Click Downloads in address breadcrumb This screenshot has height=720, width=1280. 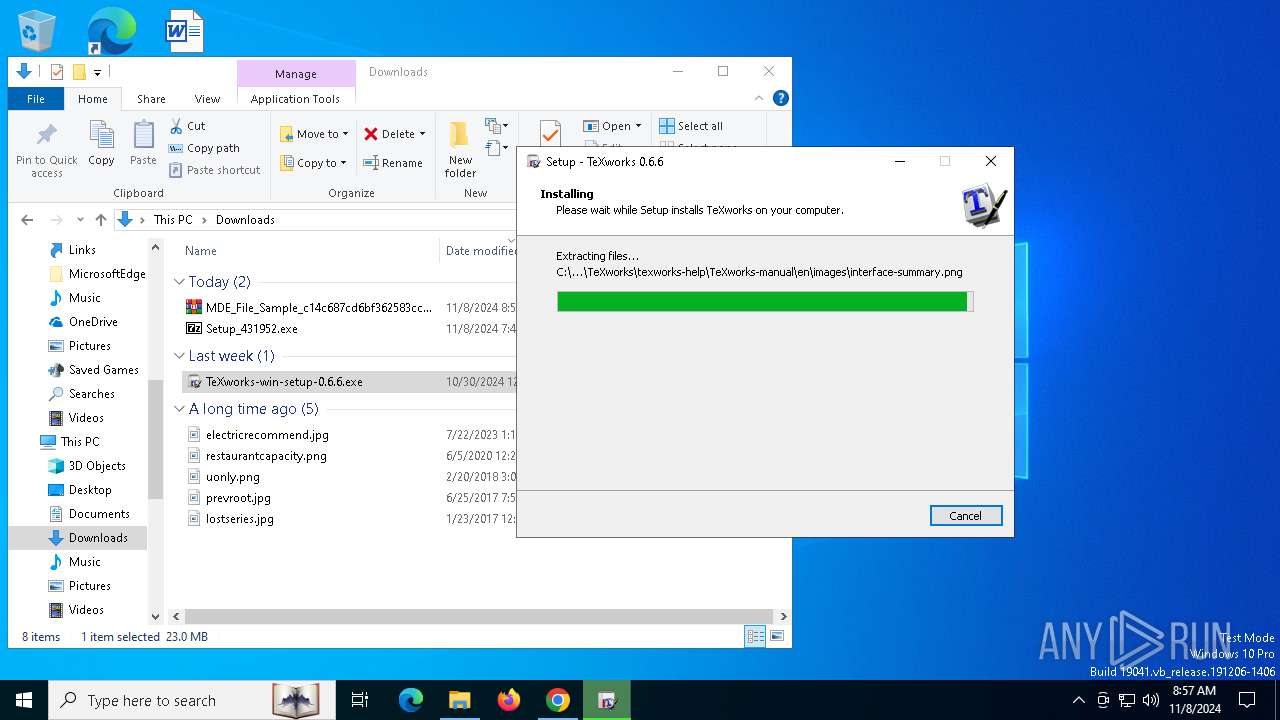245,220
